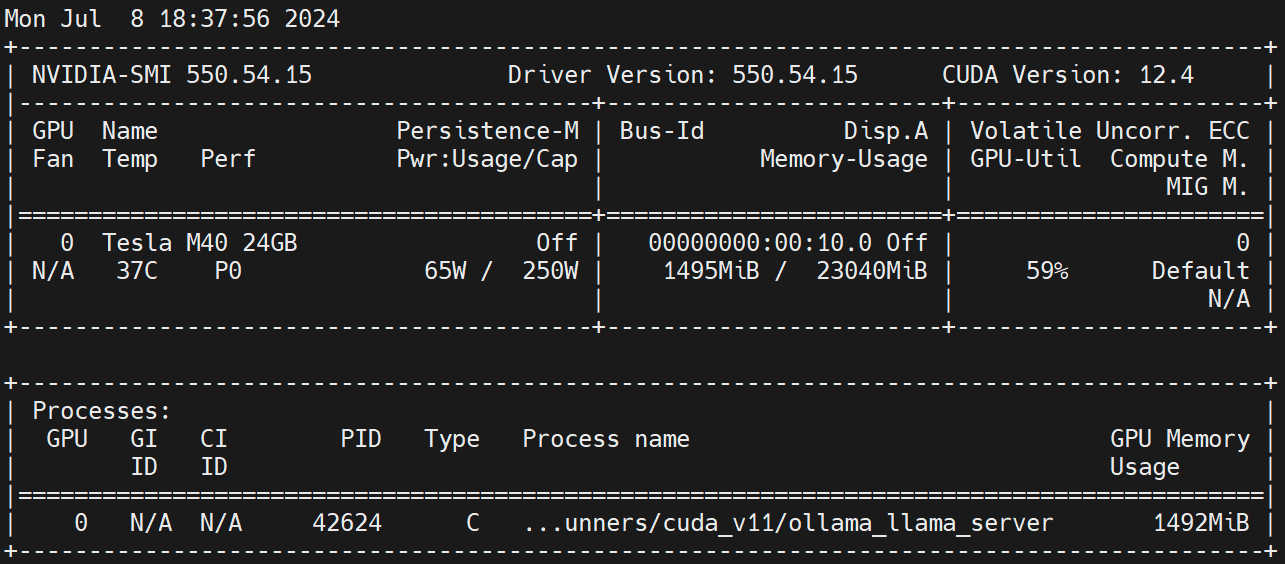1285x564 pixels.
Task: Click the power cap '250W'
Action: [551, 271]
